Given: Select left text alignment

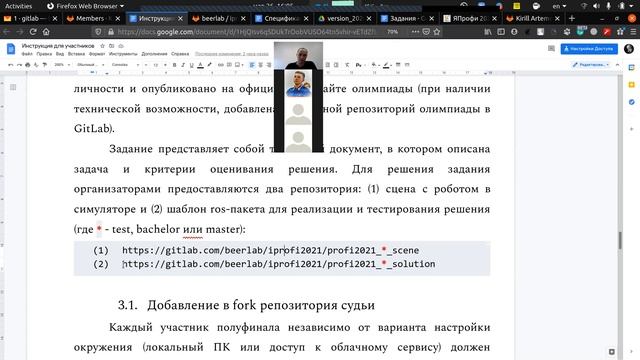Looking at the screenshot, I should (x=252, y=65).
